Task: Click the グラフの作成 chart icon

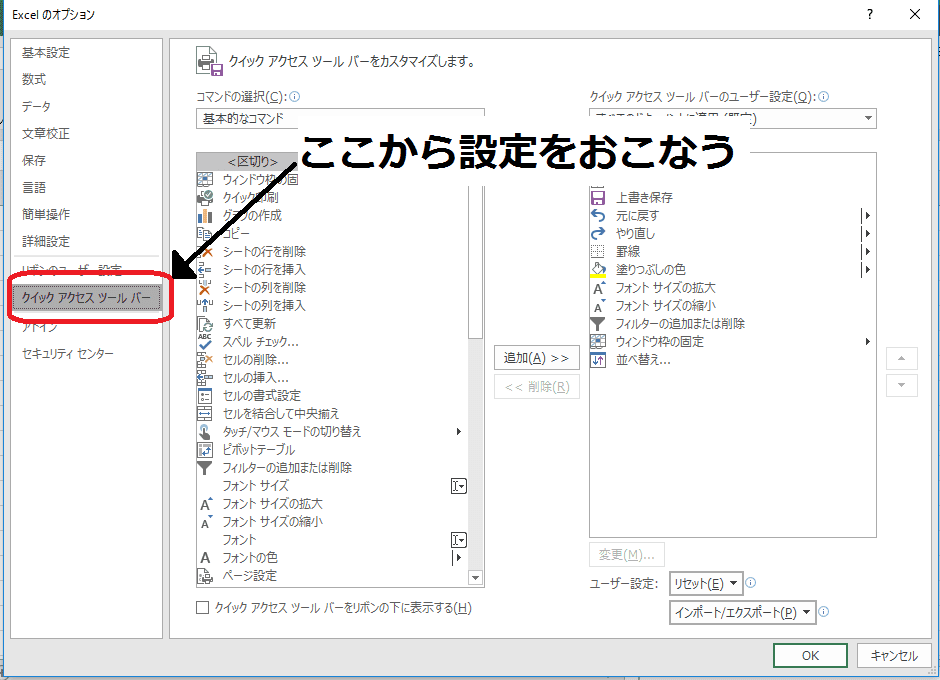Action: pos(205,215)
